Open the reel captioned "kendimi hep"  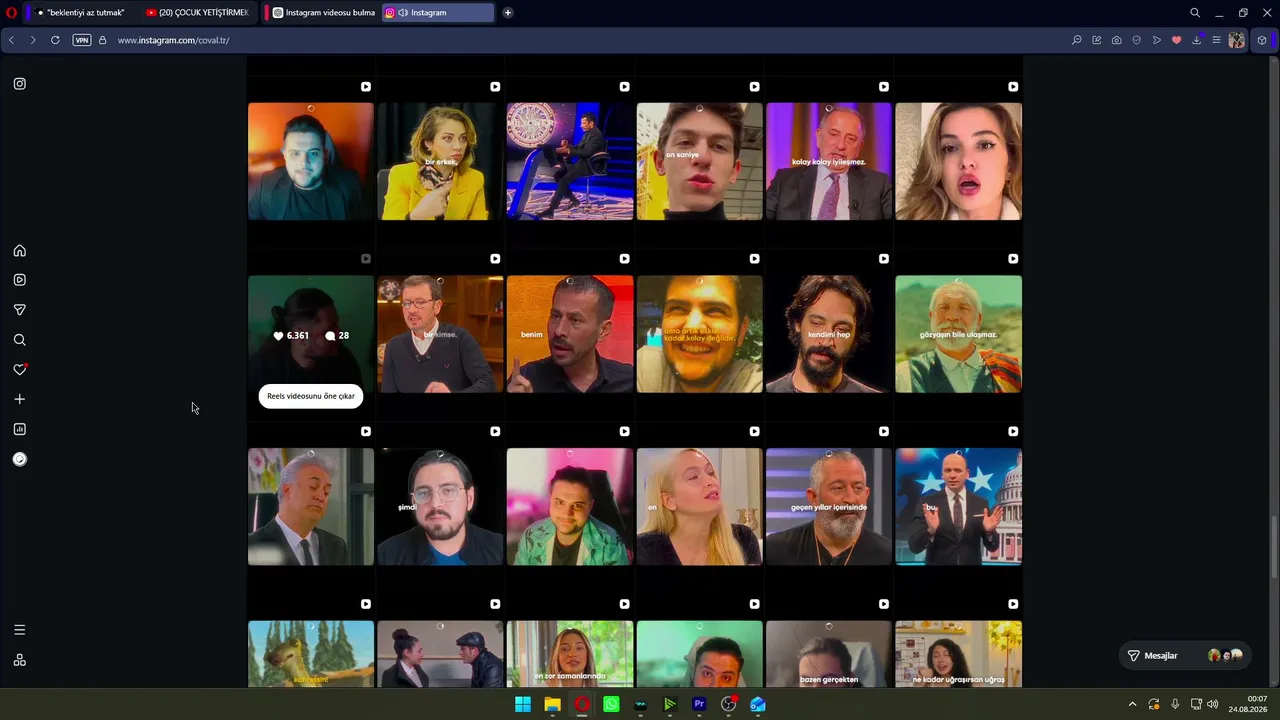(829, 334)
